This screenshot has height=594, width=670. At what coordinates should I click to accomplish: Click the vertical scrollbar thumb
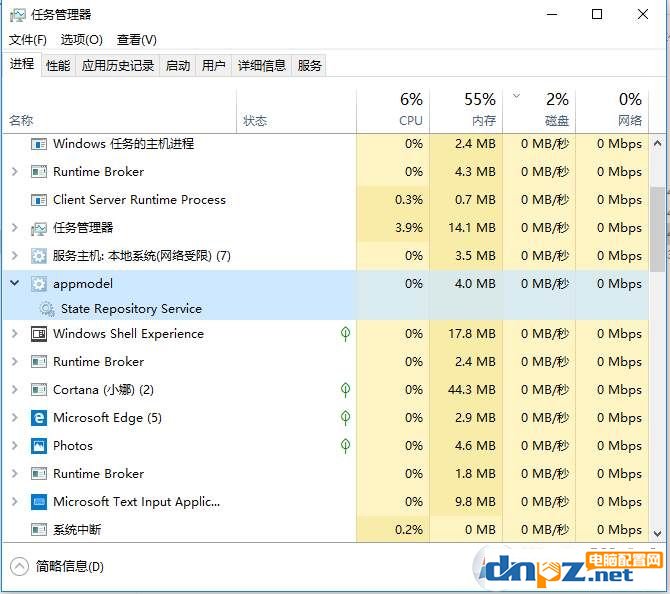658,229
